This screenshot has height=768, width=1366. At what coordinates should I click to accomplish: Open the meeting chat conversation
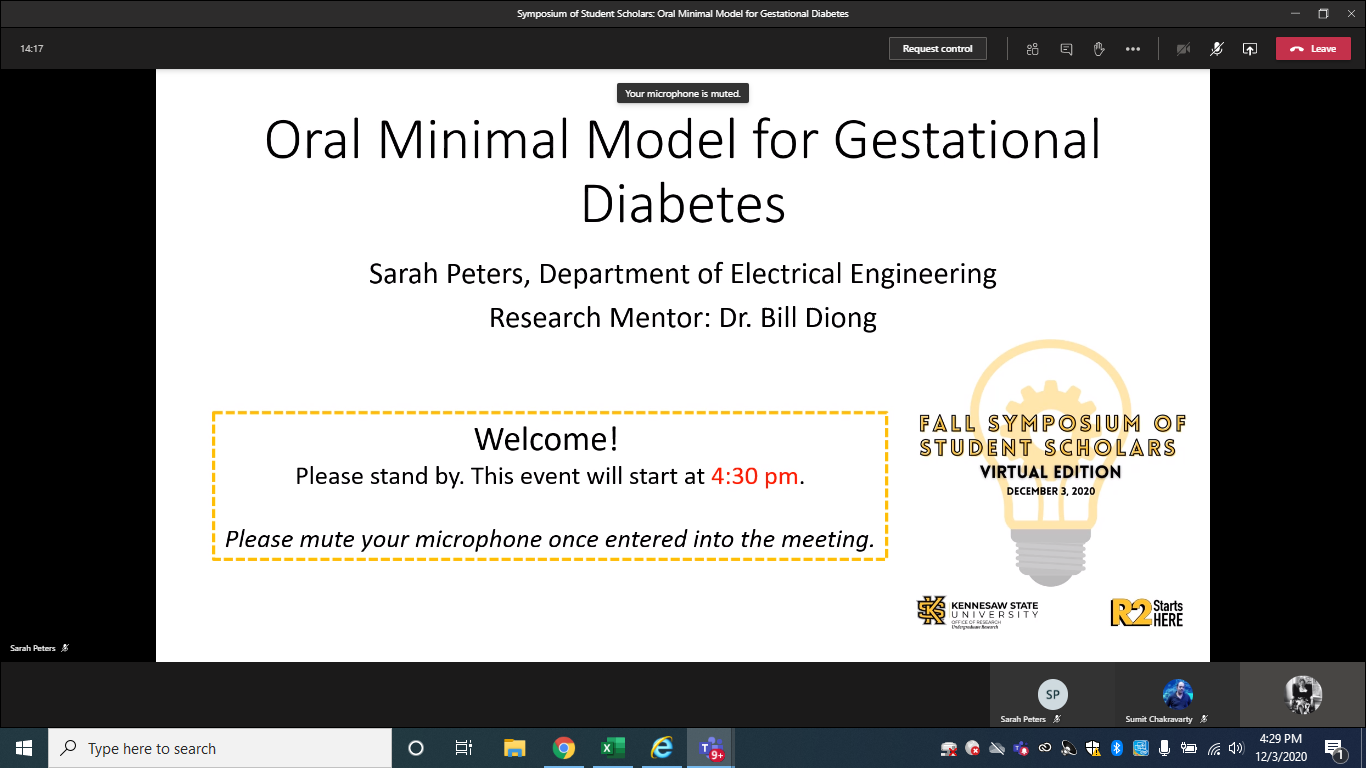(x=1066, y=49)
